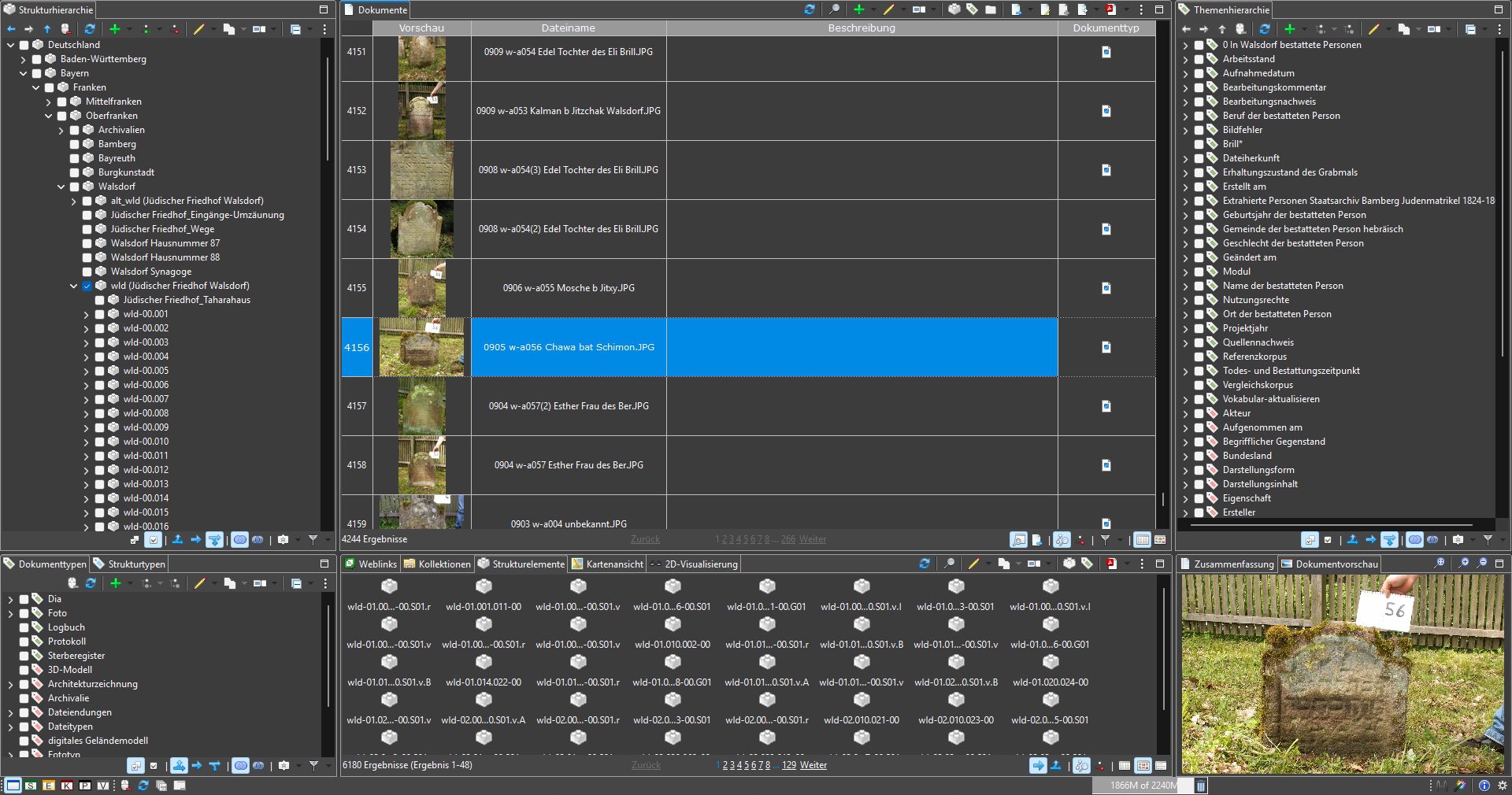The width and height of the screenshot is (1512, 795).
Task: Click the filter funnel icon below the Dokumente table
Action: click(1105, 540)
